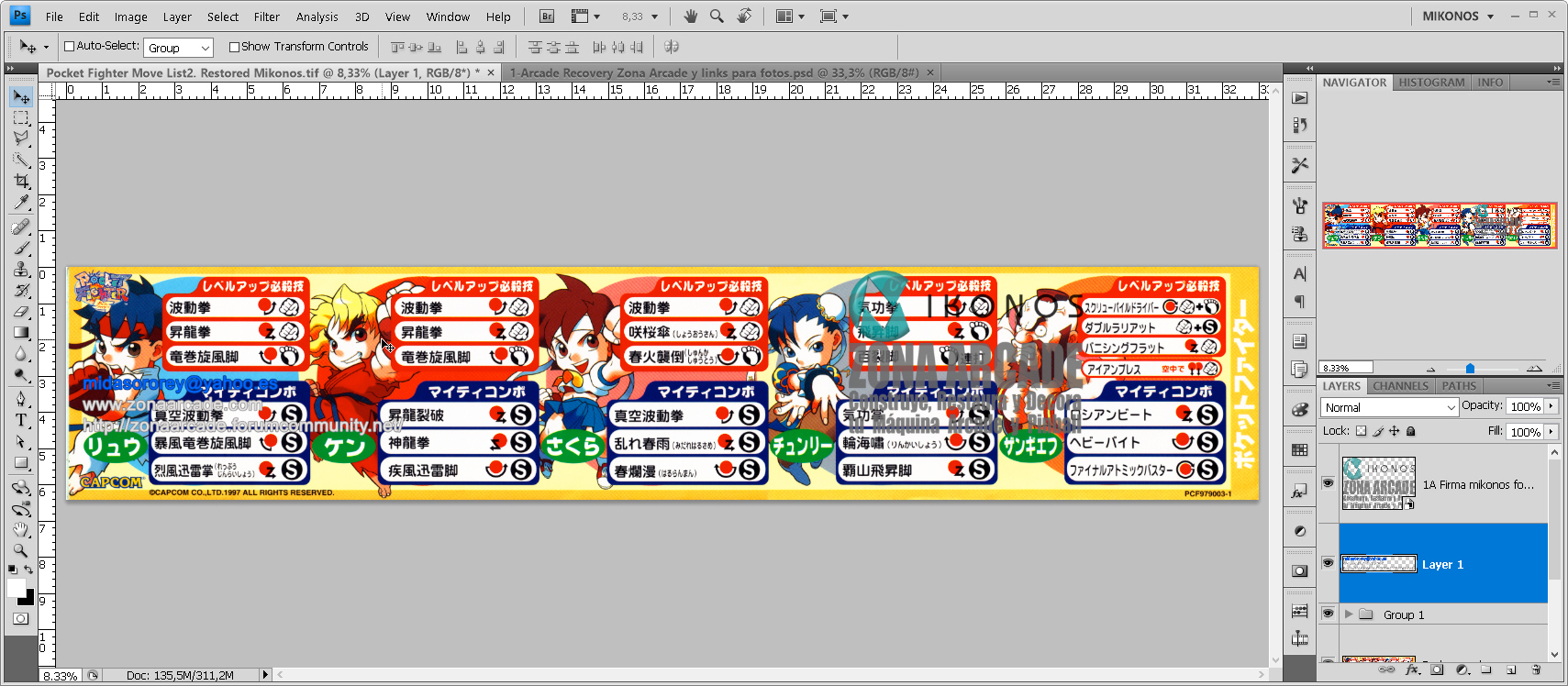Select the Brush tool
The width and height of the screenshot is (1568, 686).
[x=21, y=248]
